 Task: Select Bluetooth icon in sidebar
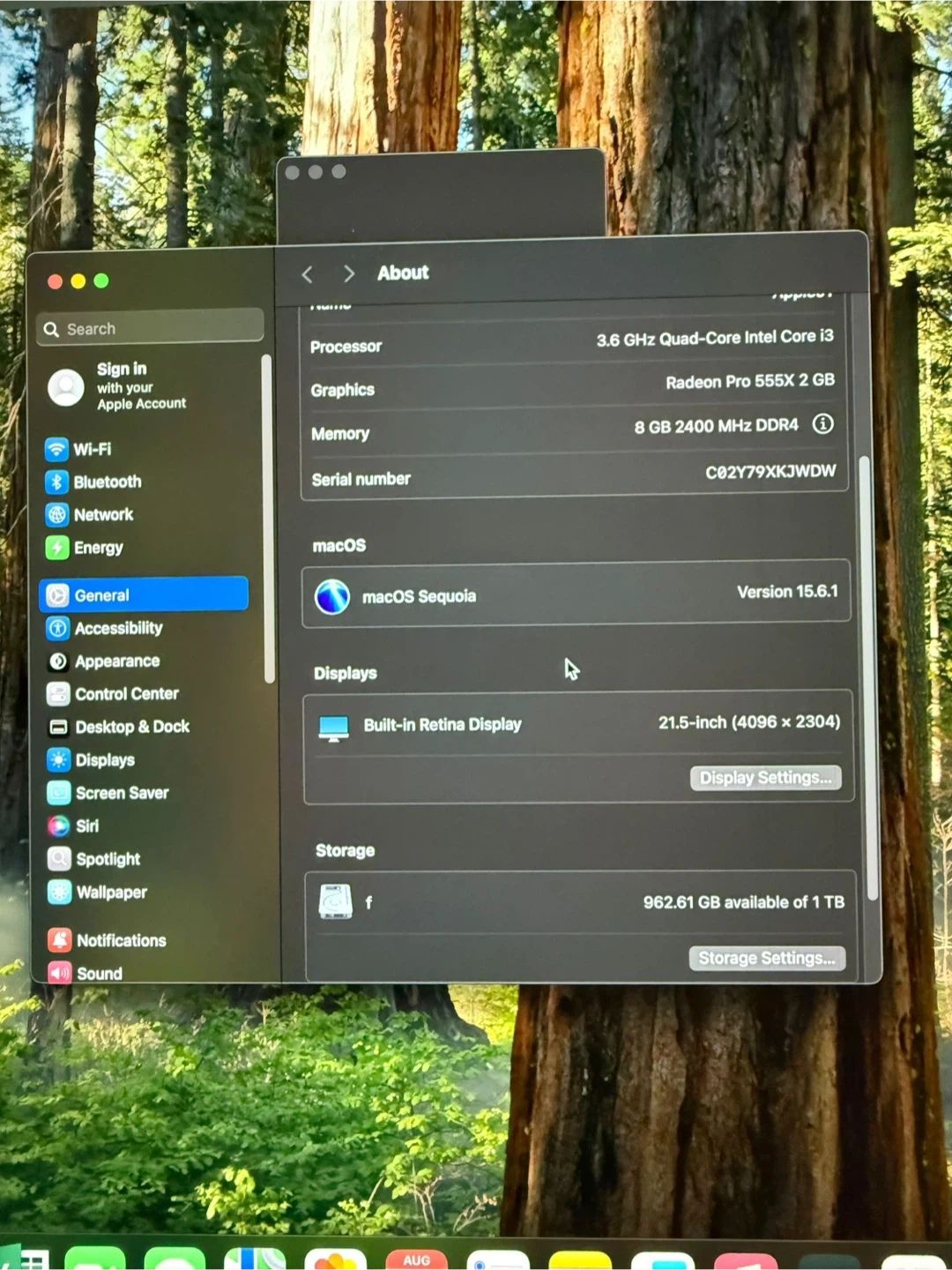point(57,482)
